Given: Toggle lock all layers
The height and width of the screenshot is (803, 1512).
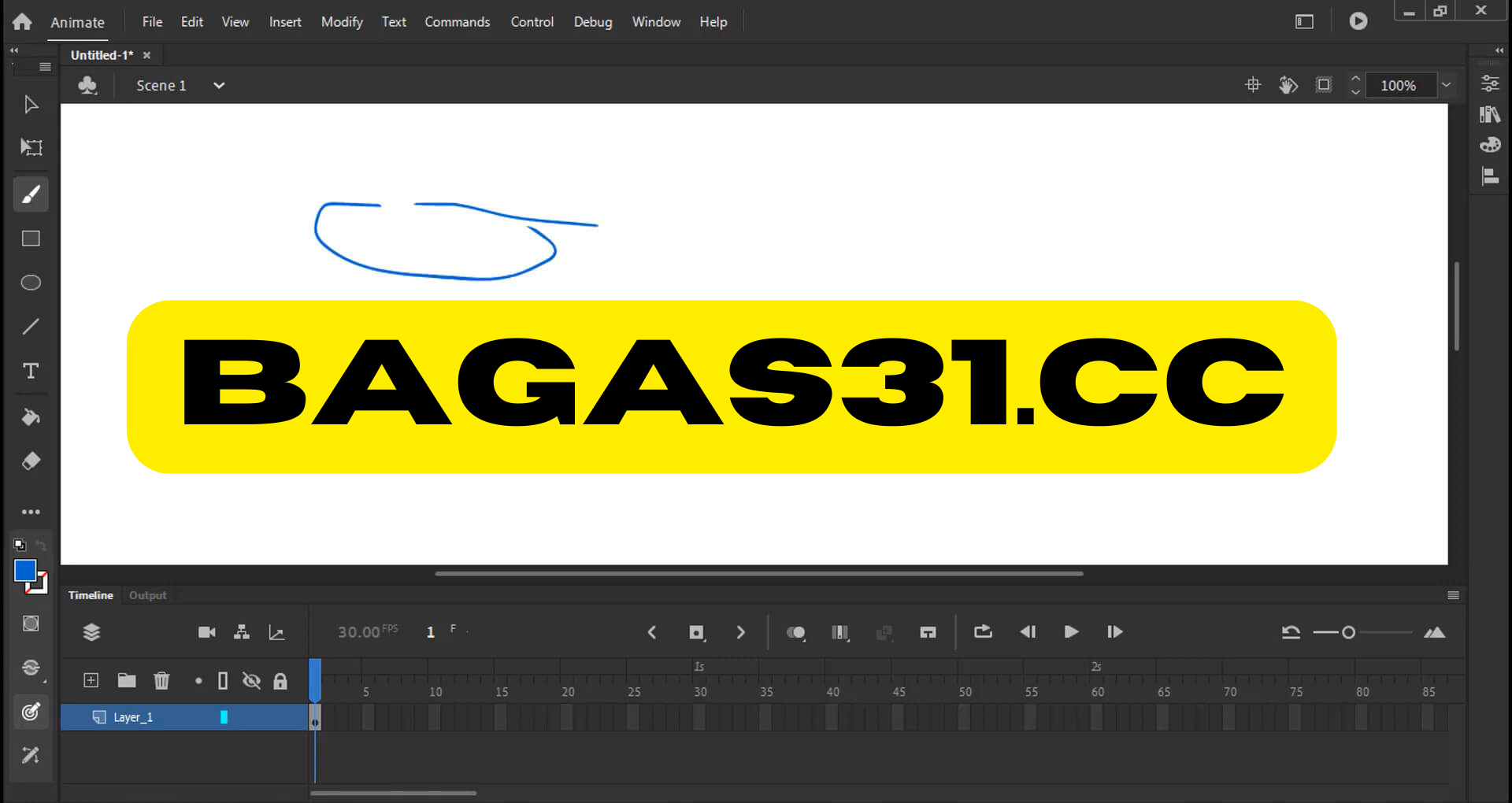Looking at the screenshot, I should (280, 681).
